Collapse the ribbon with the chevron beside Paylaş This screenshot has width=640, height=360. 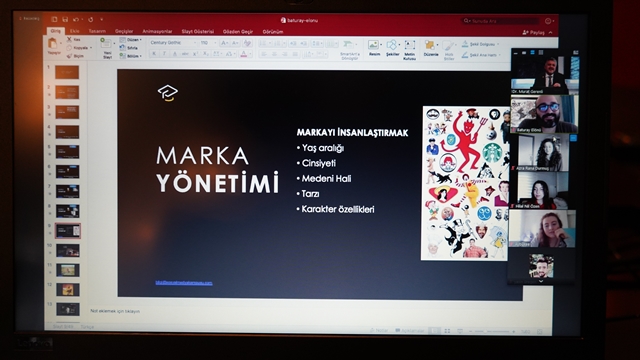(551, 32)
